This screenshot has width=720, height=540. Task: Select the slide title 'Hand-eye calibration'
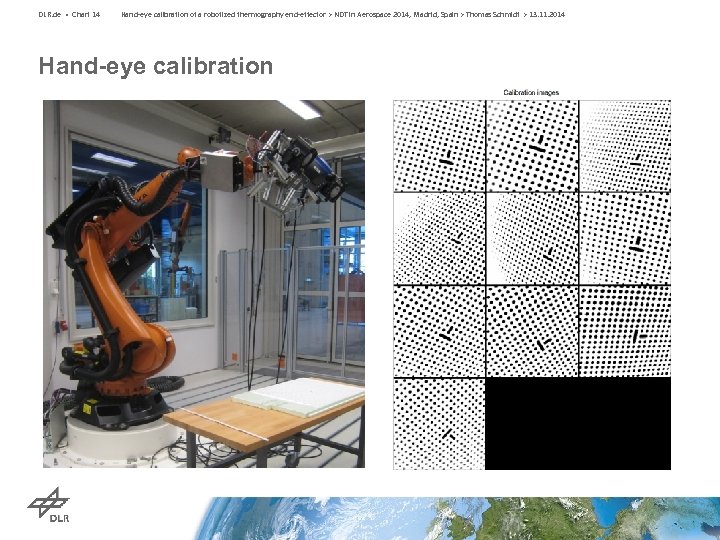pyautogui.click(x=156, y=66)
